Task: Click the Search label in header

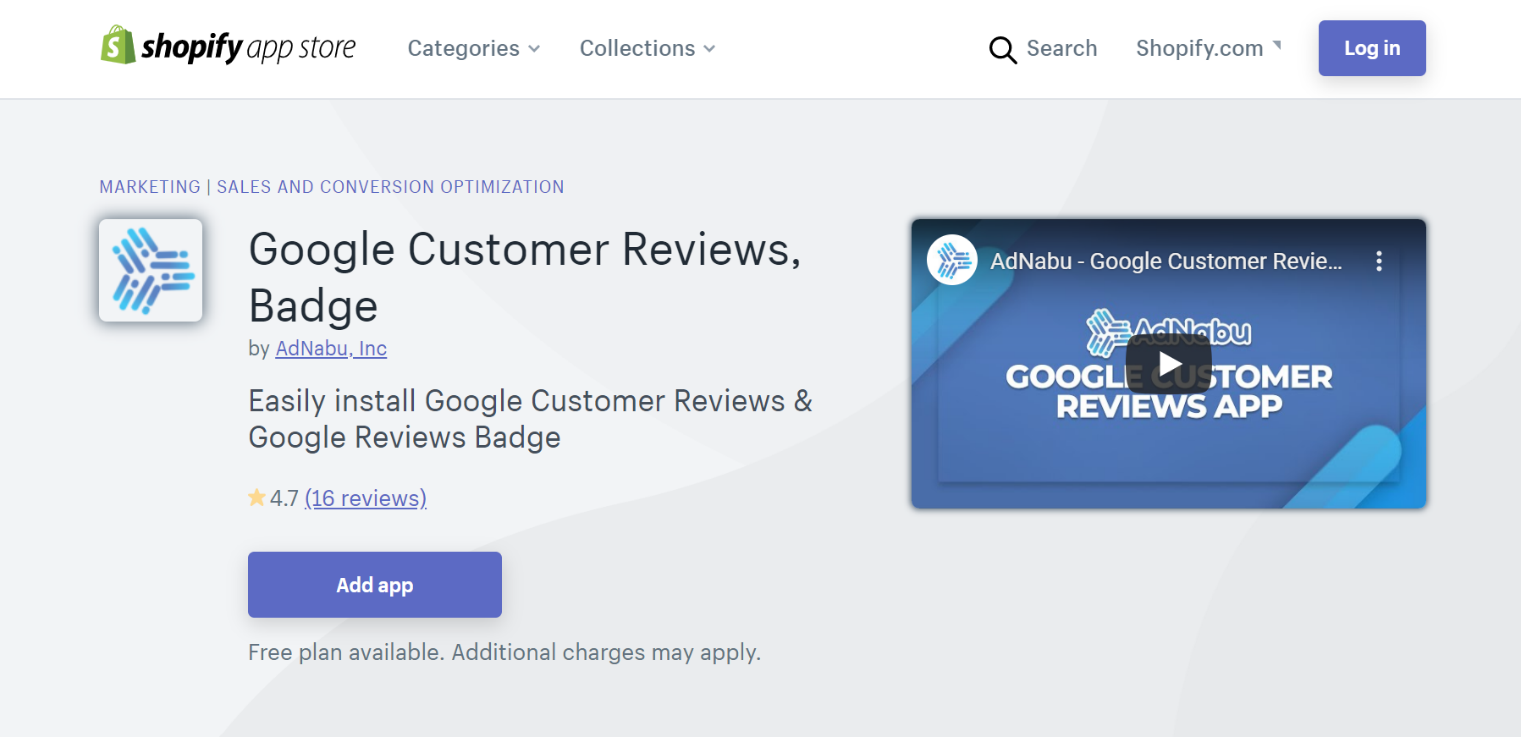Action: [x=1061, y=48]
